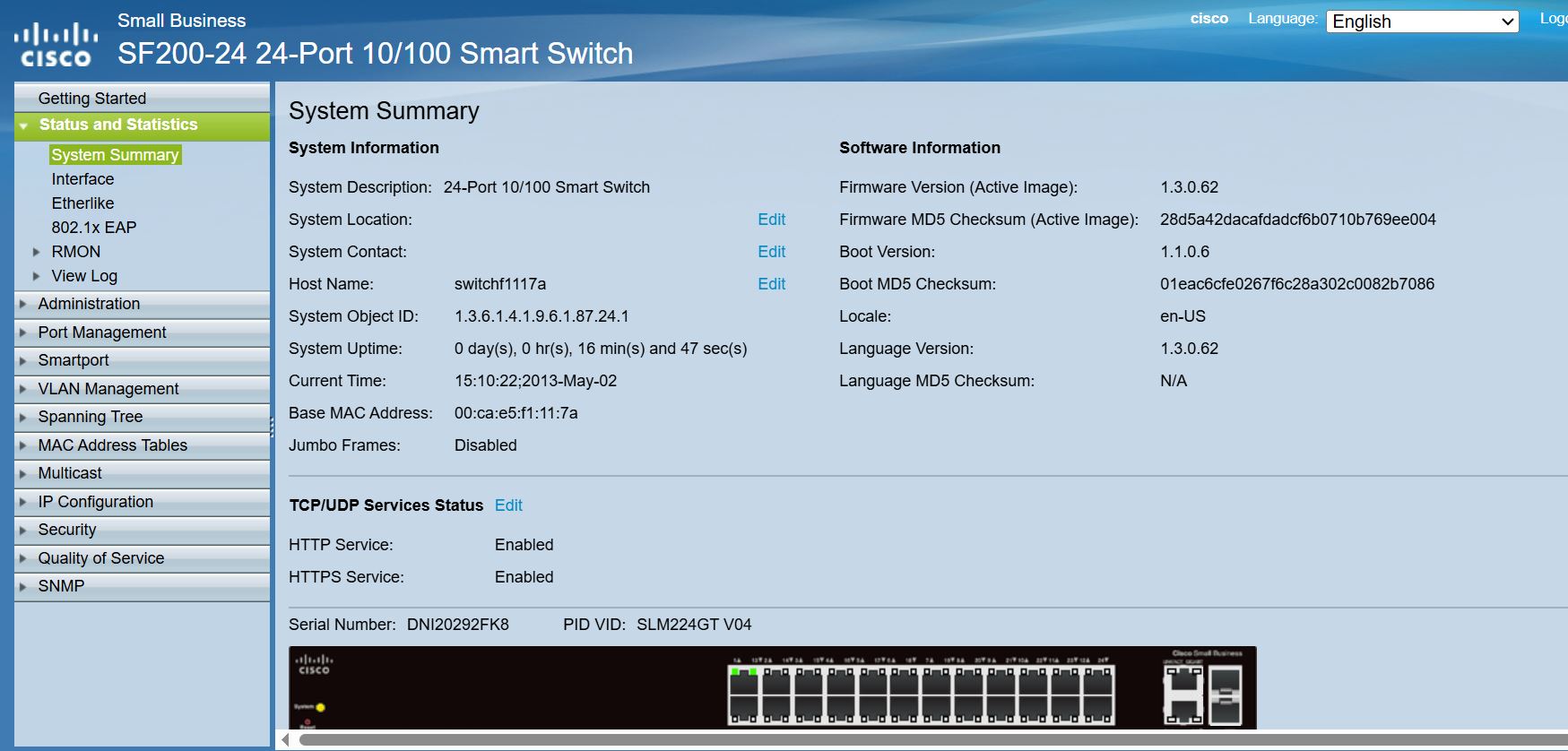Click the SFP combo port on the switch image
The width and height of the screenshot is (1568, 751).
[x=1226, y=695]
